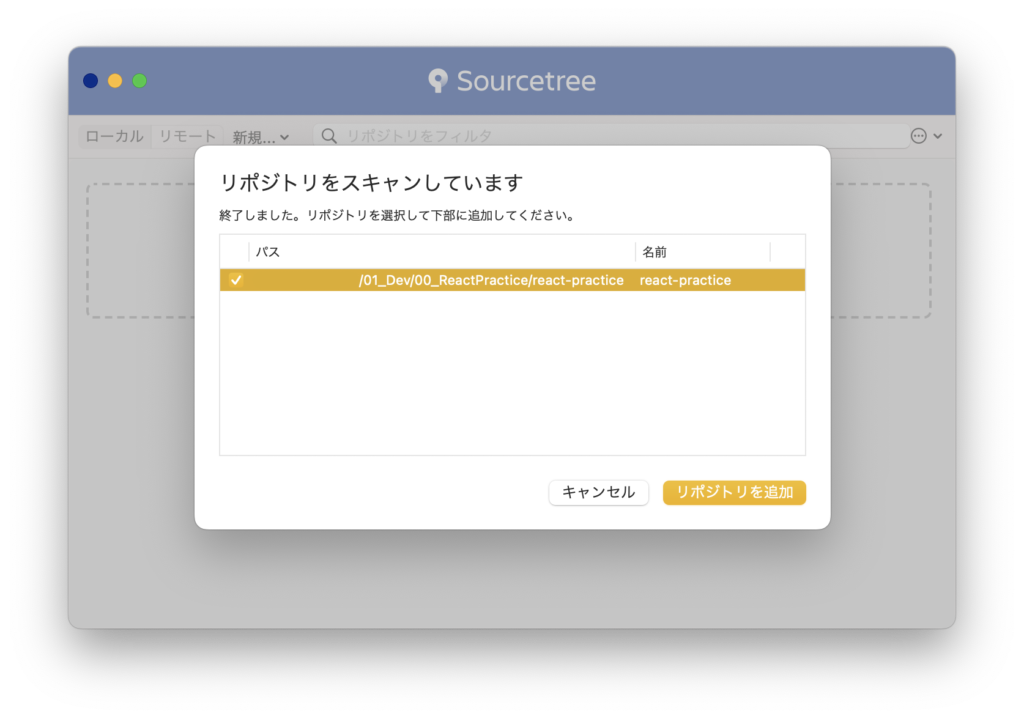Click the green zoom window button
The width and height of the screenshot is (1024, 719).
click(139, 81)
